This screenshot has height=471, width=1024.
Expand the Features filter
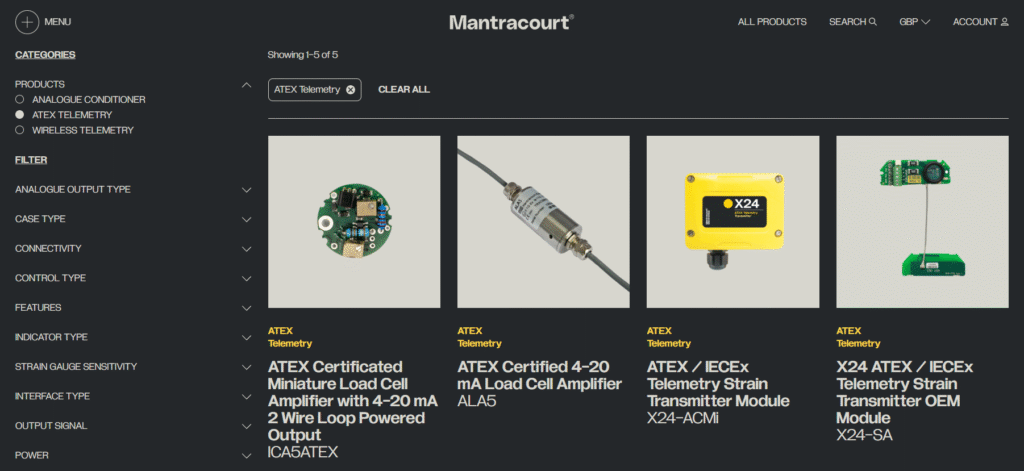246,308
